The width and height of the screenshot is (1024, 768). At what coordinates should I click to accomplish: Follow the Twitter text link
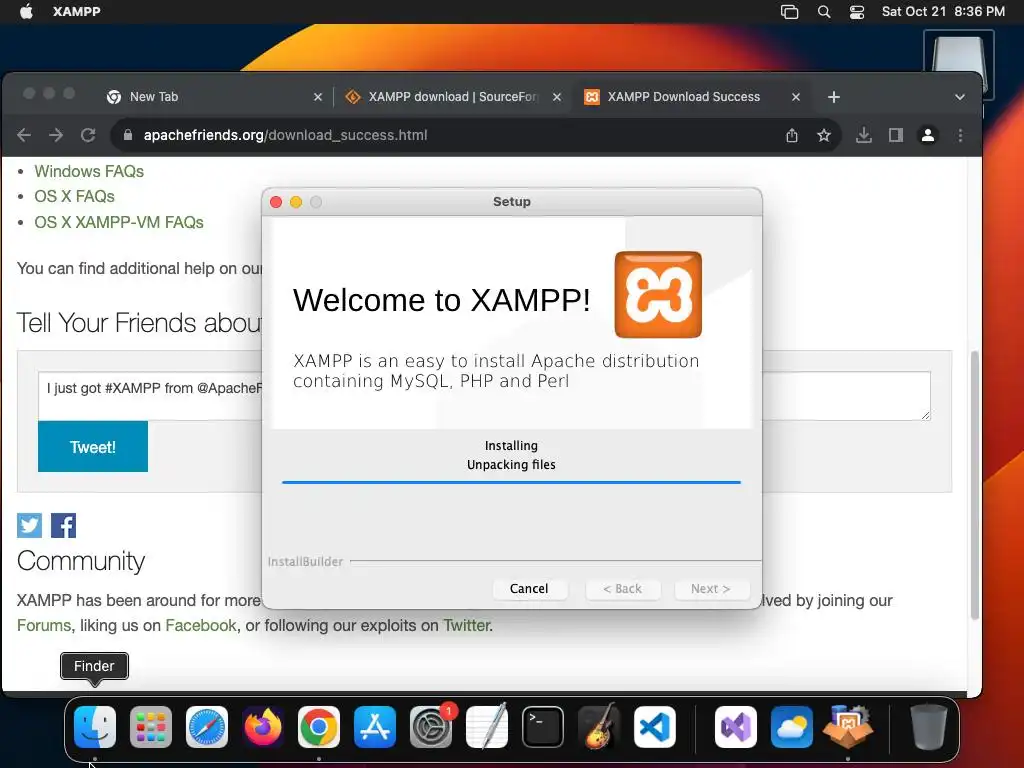466,626
